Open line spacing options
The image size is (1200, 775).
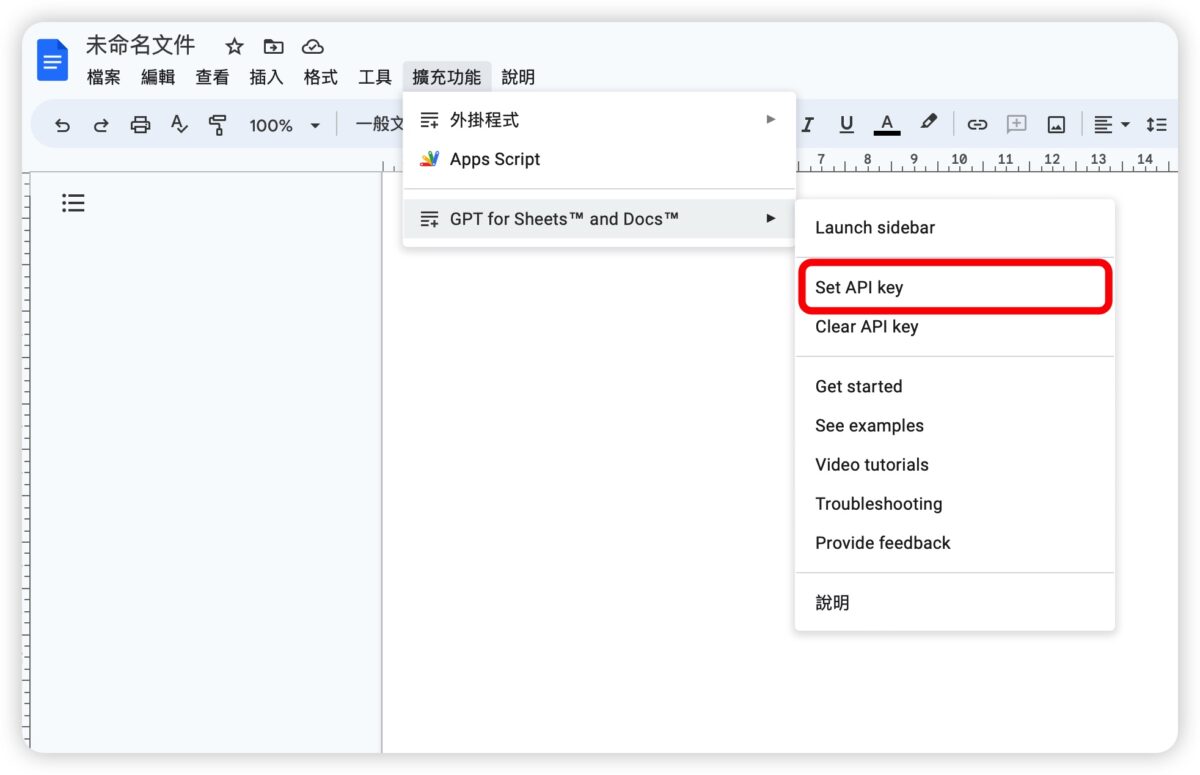pyautogui.click(x=1157, y=125)
